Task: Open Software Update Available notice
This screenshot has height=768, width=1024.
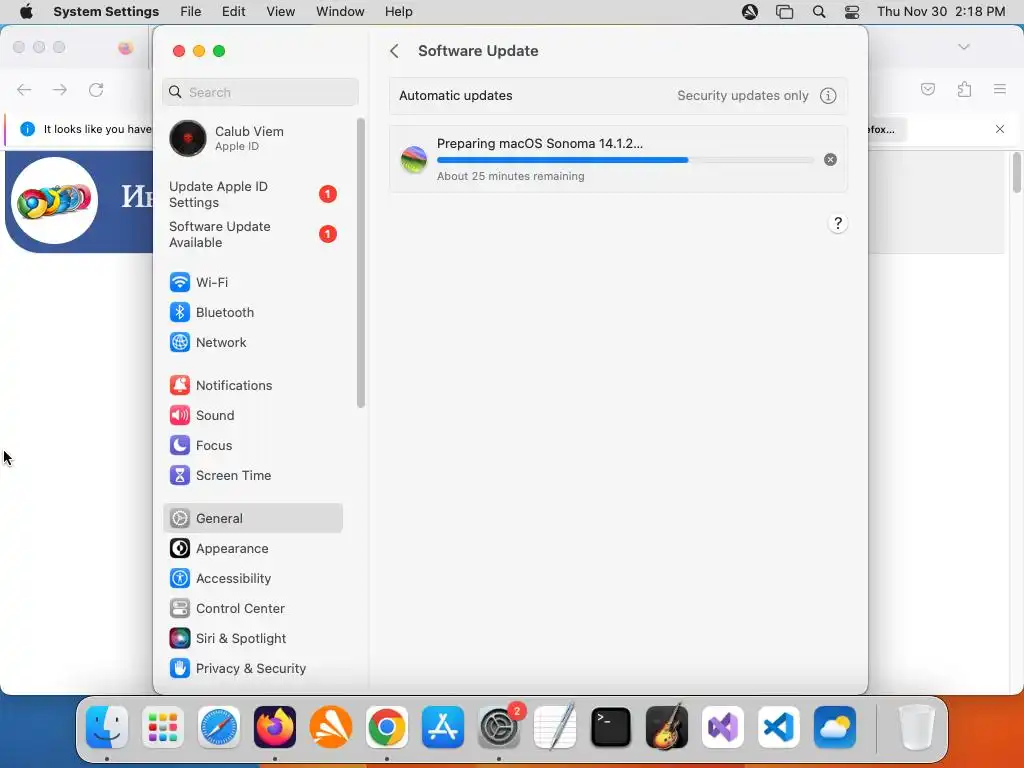Action: pyautogui.click(x=253, y=234)
